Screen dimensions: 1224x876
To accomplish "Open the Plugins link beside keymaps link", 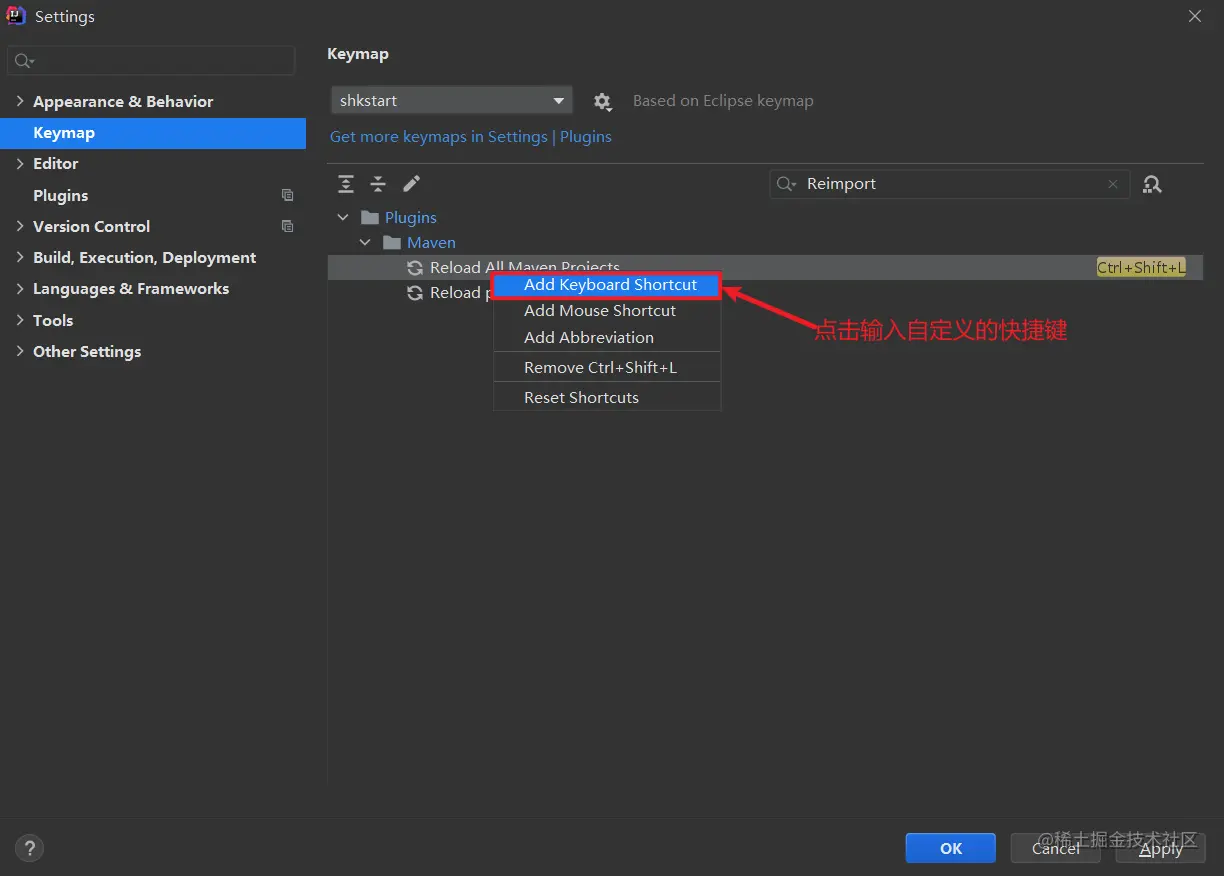I will (586, 136).
